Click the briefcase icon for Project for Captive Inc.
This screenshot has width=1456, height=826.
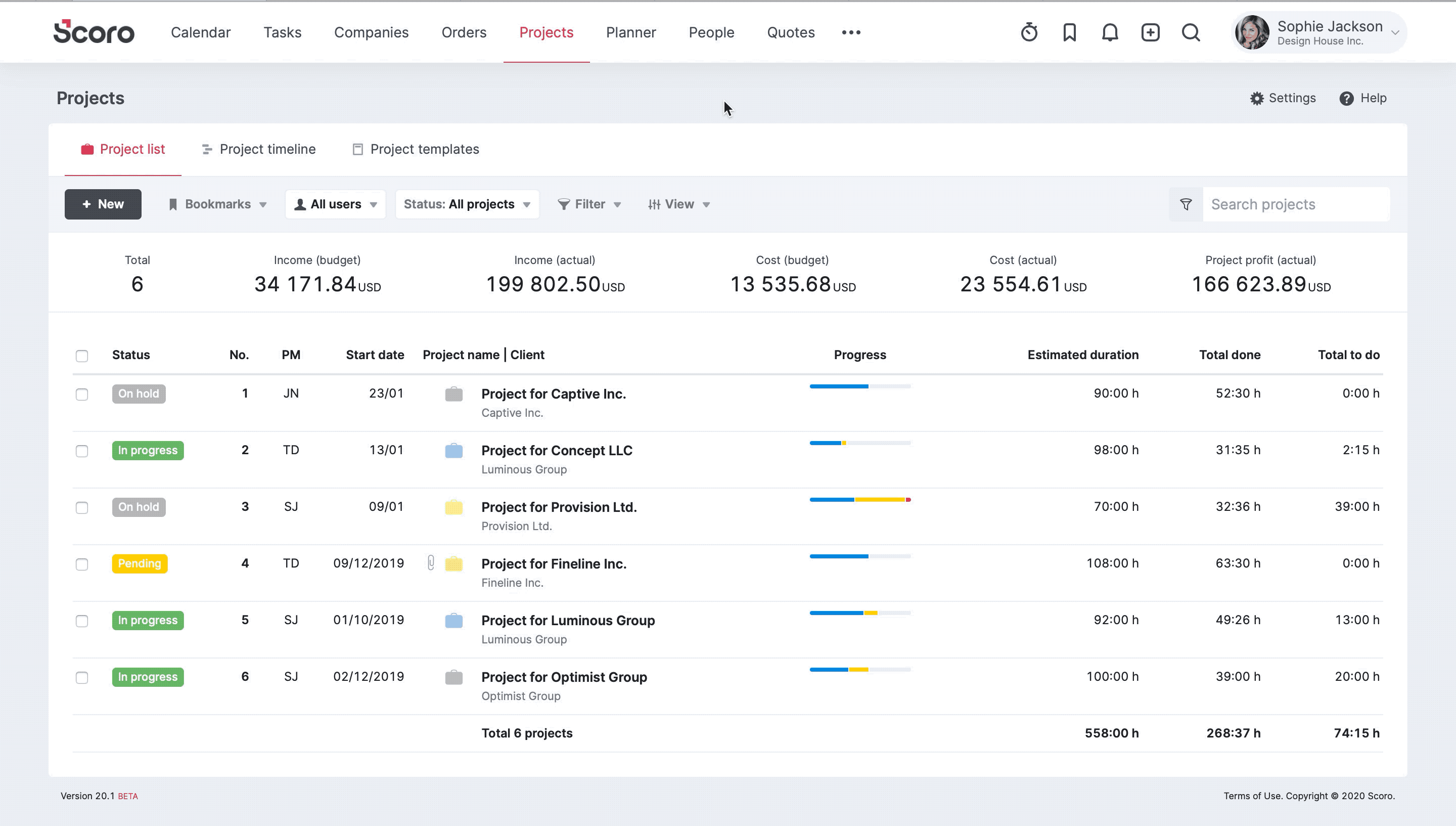[453, 394]
